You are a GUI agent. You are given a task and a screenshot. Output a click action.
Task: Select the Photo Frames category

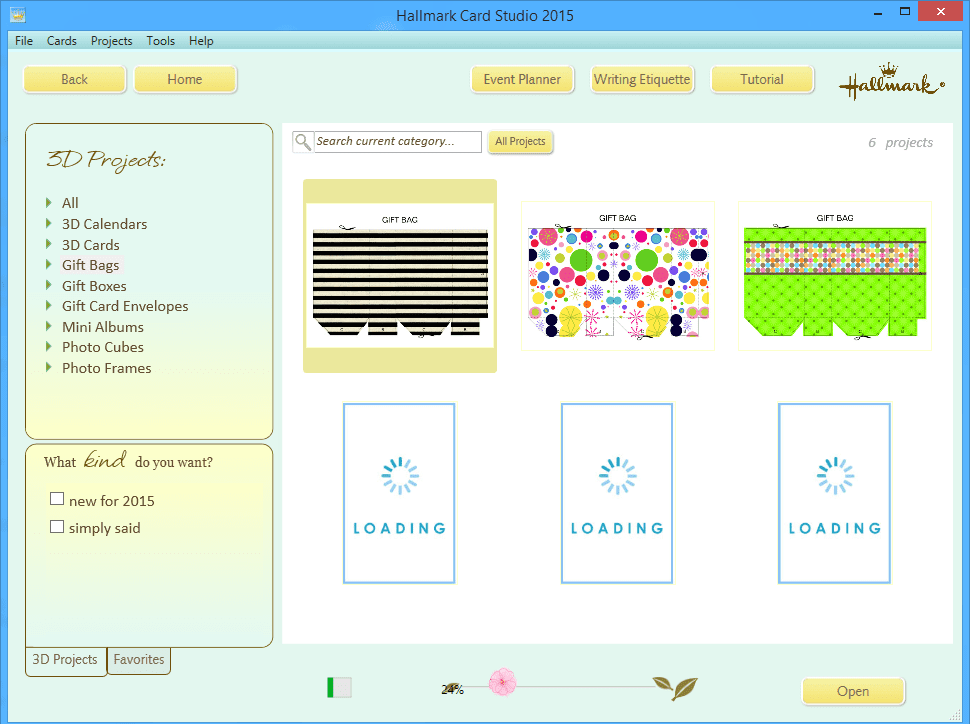[x=106, y=368]
